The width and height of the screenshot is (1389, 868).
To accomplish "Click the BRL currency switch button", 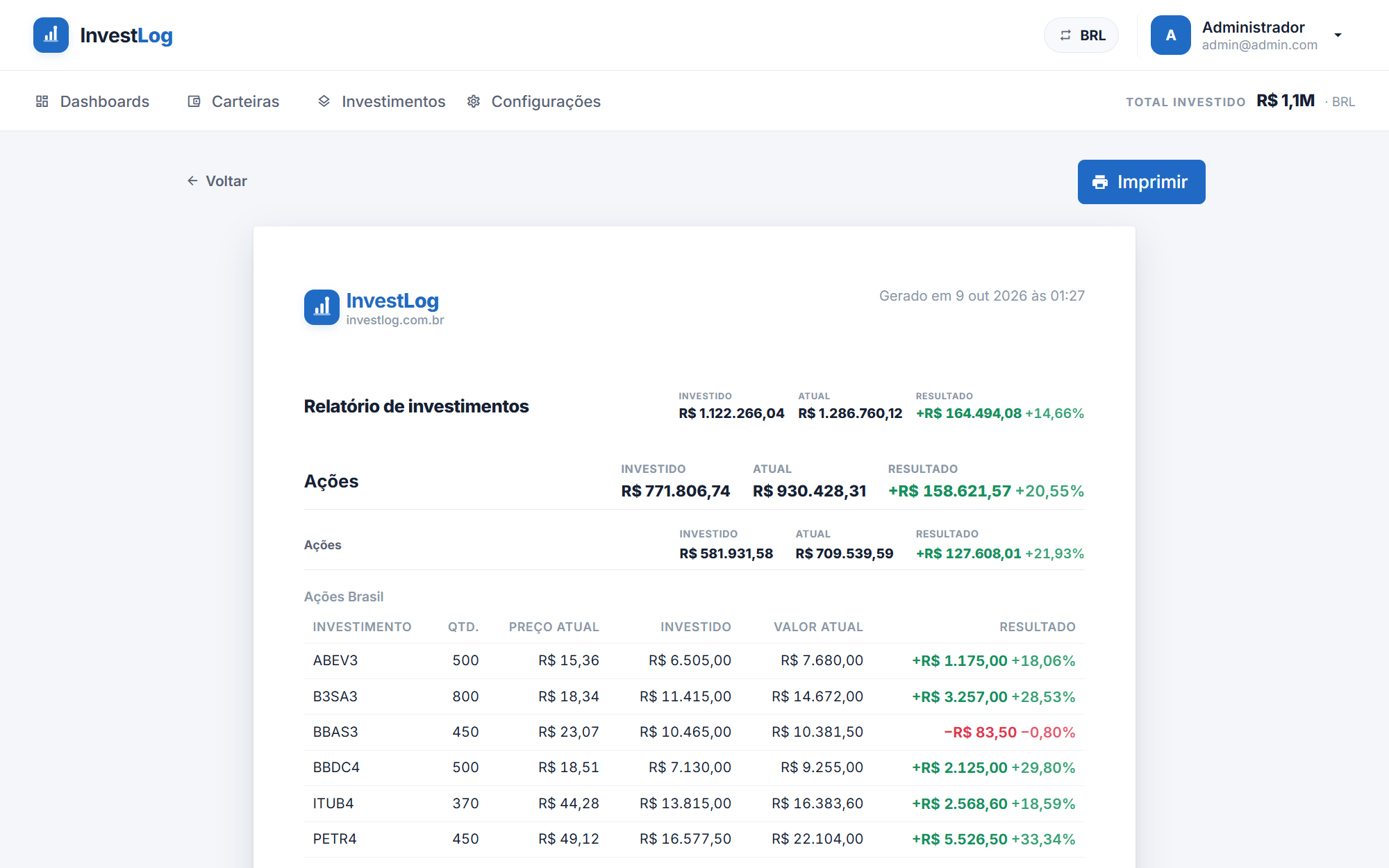I will [1081, 35].
